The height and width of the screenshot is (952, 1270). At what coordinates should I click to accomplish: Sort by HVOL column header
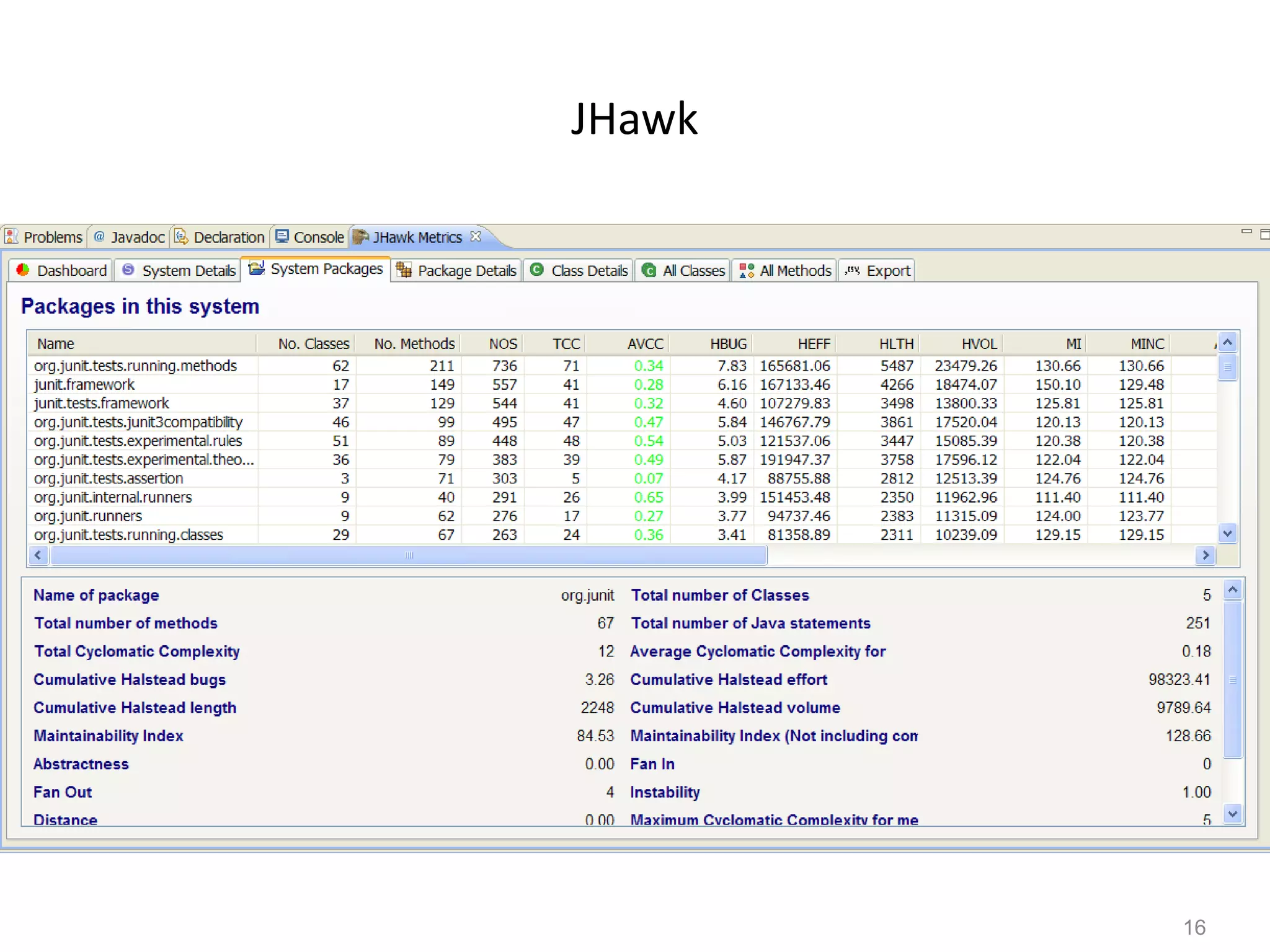(961, 343)
